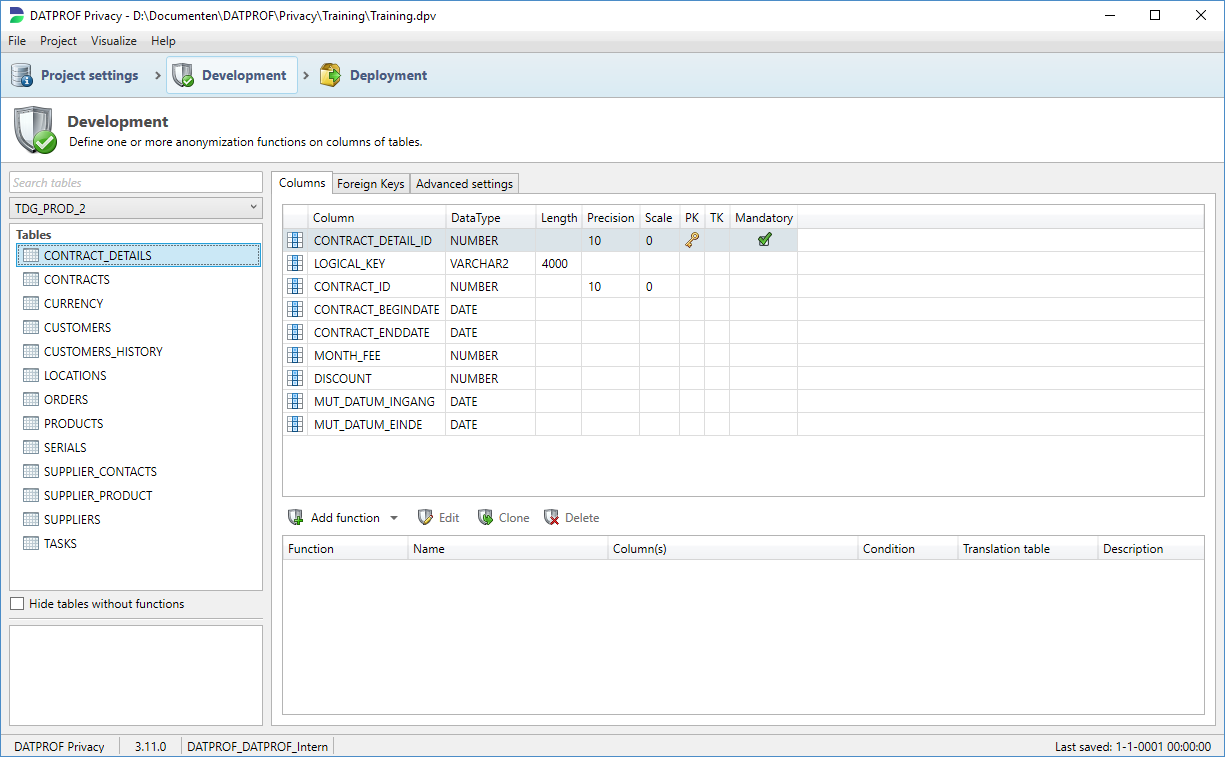This screenshot has width=1225, height=757.
Task: Click the primary key icon for CONTRACT_DETAIL_ID
Action: click(692, 240)
